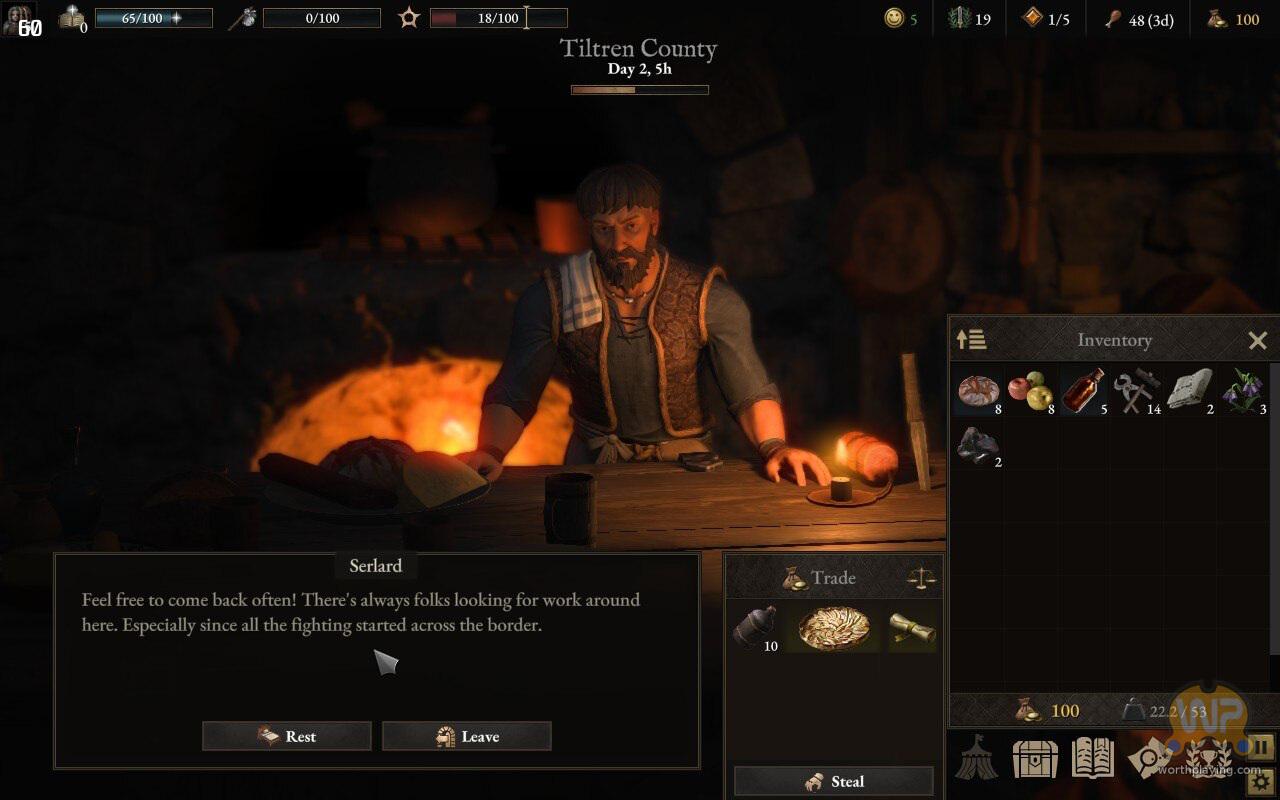Click the Steal button
The height and width of the screenshot is (800, 1280).
[834, 781]
